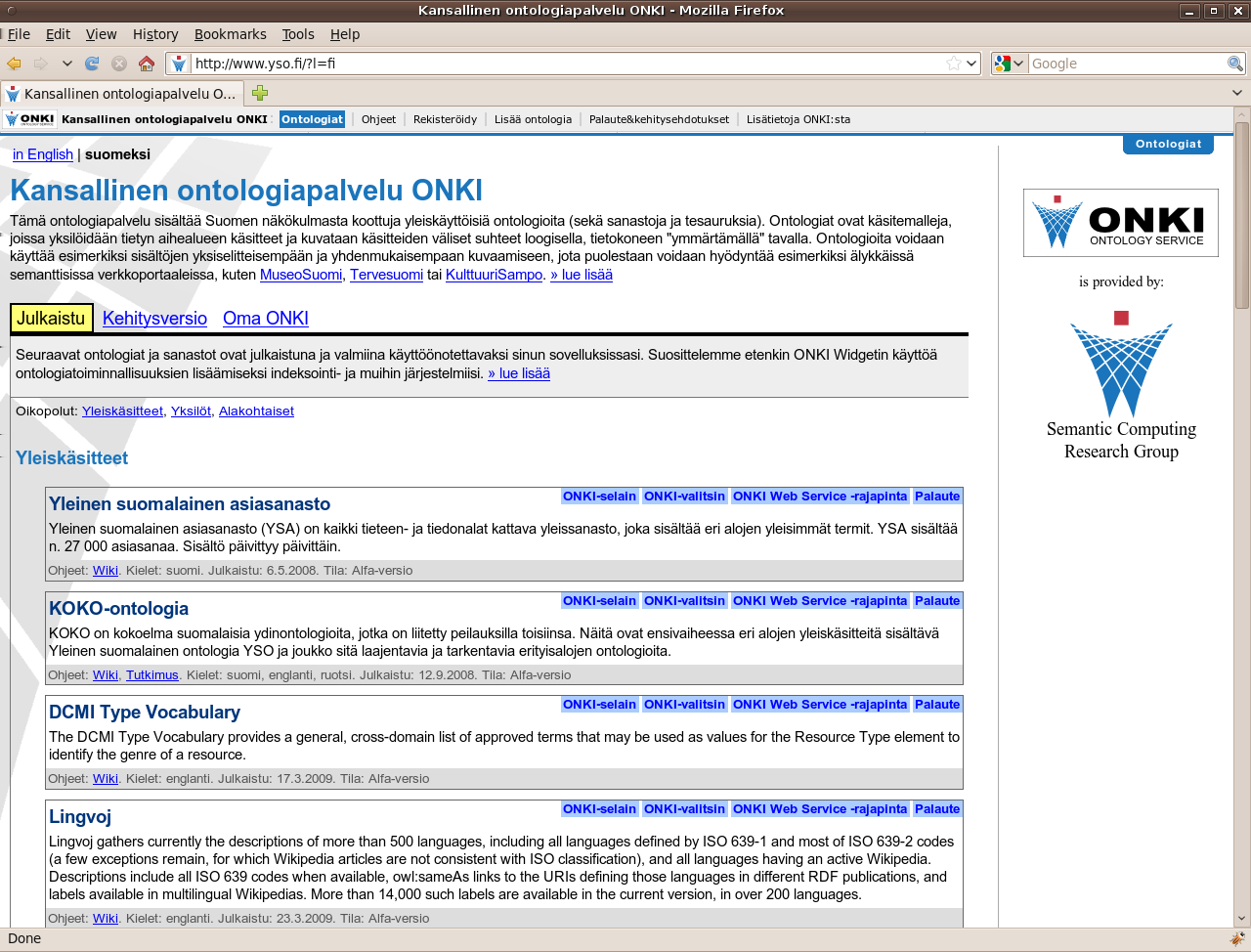Image resolution: width=1251 pixels, height=952 pixels.
Task: Open the File menu
Action: pyautogui.click(x=19, y=34)
